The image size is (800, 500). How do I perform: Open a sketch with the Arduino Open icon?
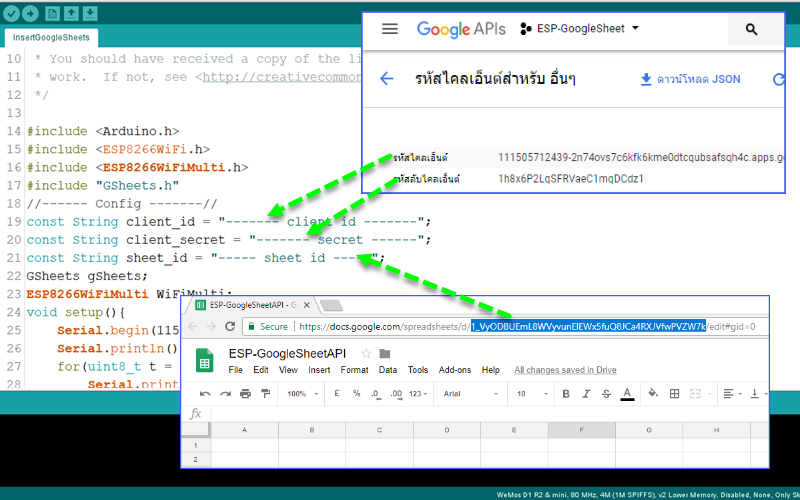pos(71,14)
